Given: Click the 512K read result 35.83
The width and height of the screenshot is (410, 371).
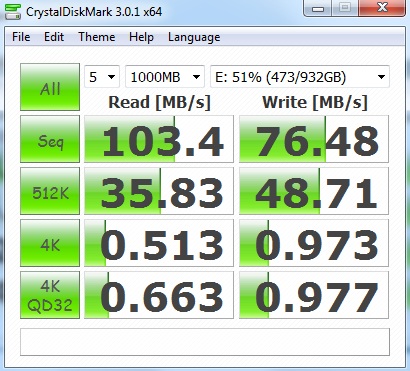Looking at the screenshot, I should (x=159, y=191).
